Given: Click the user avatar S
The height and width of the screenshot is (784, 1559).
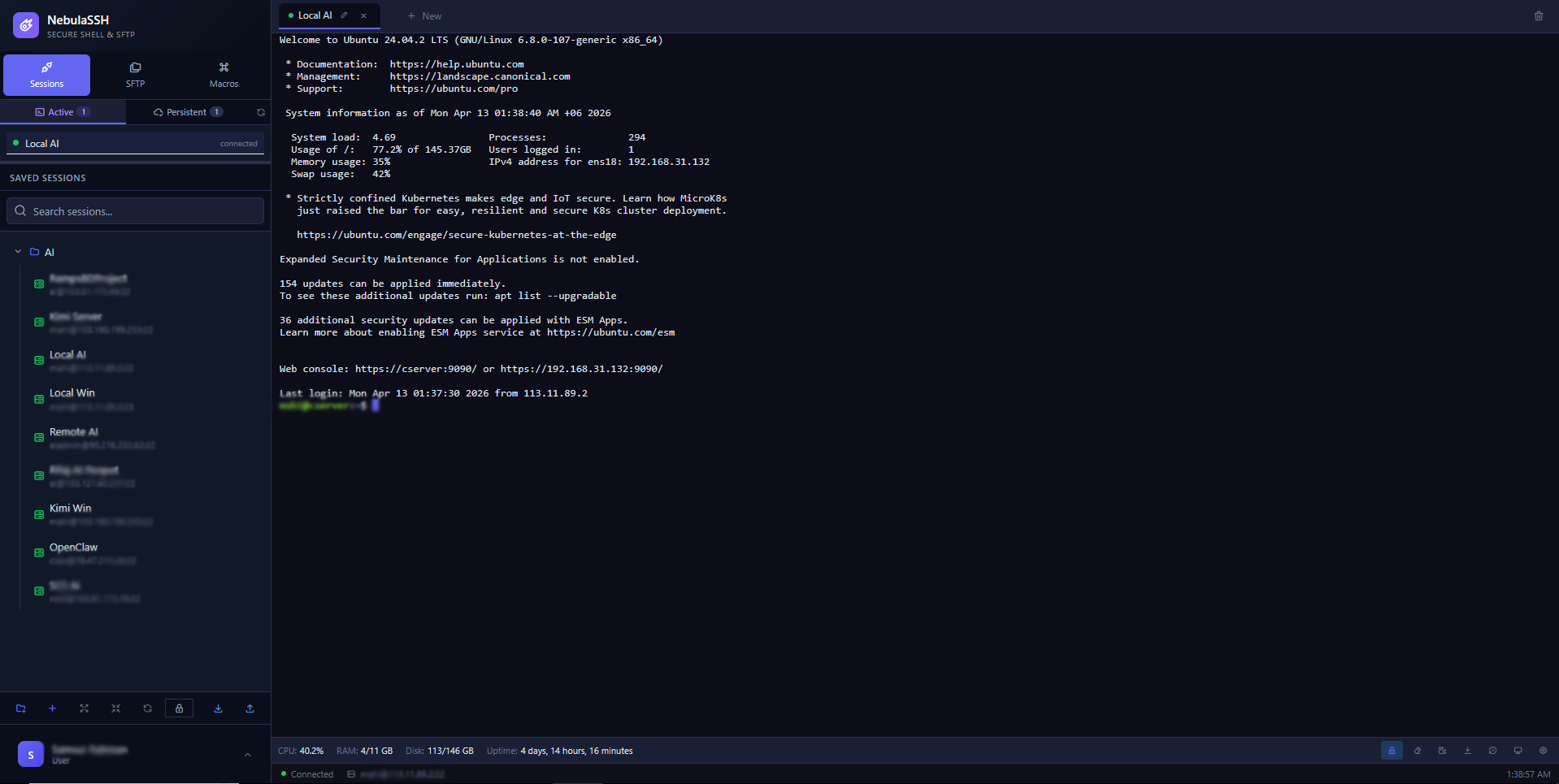Looking at the screenshot, I should pyautogui.click(x=31, y=755).
